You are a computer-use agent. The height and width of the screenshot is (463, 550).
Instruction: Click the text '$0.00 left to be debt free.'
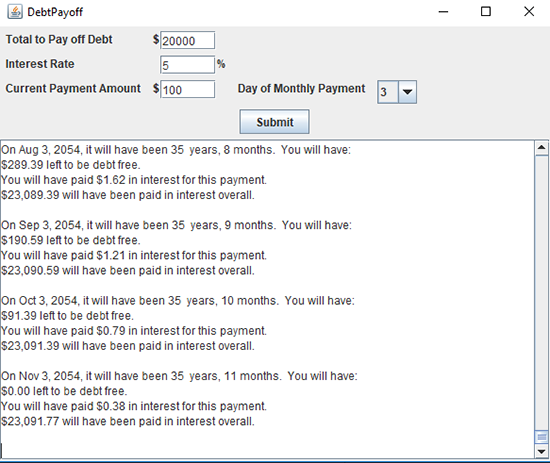point(64,391)
